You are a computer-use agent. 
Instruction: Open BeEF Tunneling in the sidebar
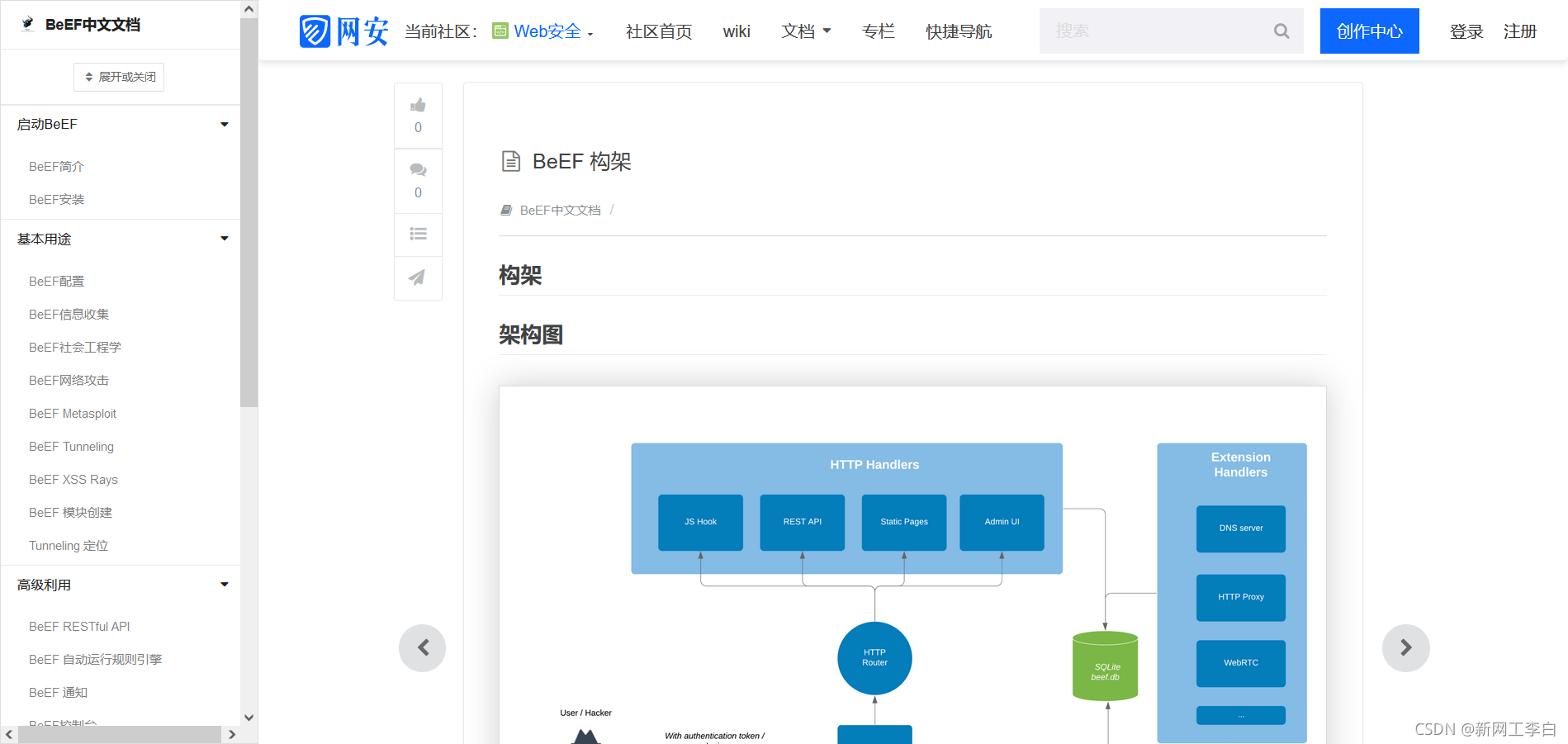tap(71, 446)
